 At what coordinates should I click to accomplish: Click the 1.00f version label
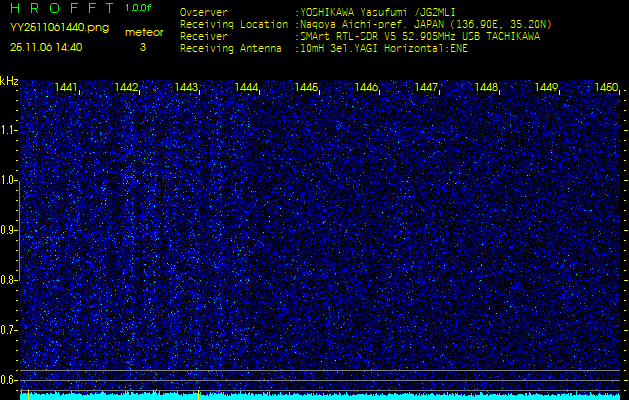click(139, 8)
